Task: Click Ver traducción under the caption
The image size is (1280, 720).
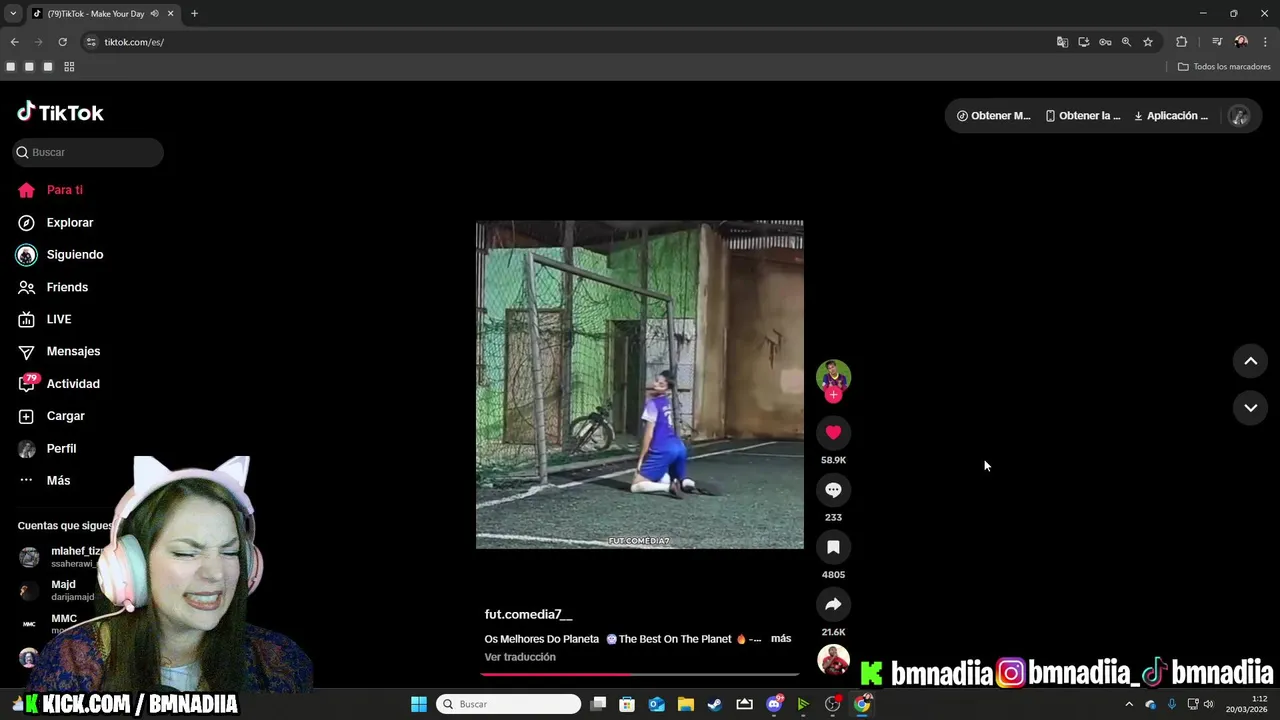Action: 520,657
